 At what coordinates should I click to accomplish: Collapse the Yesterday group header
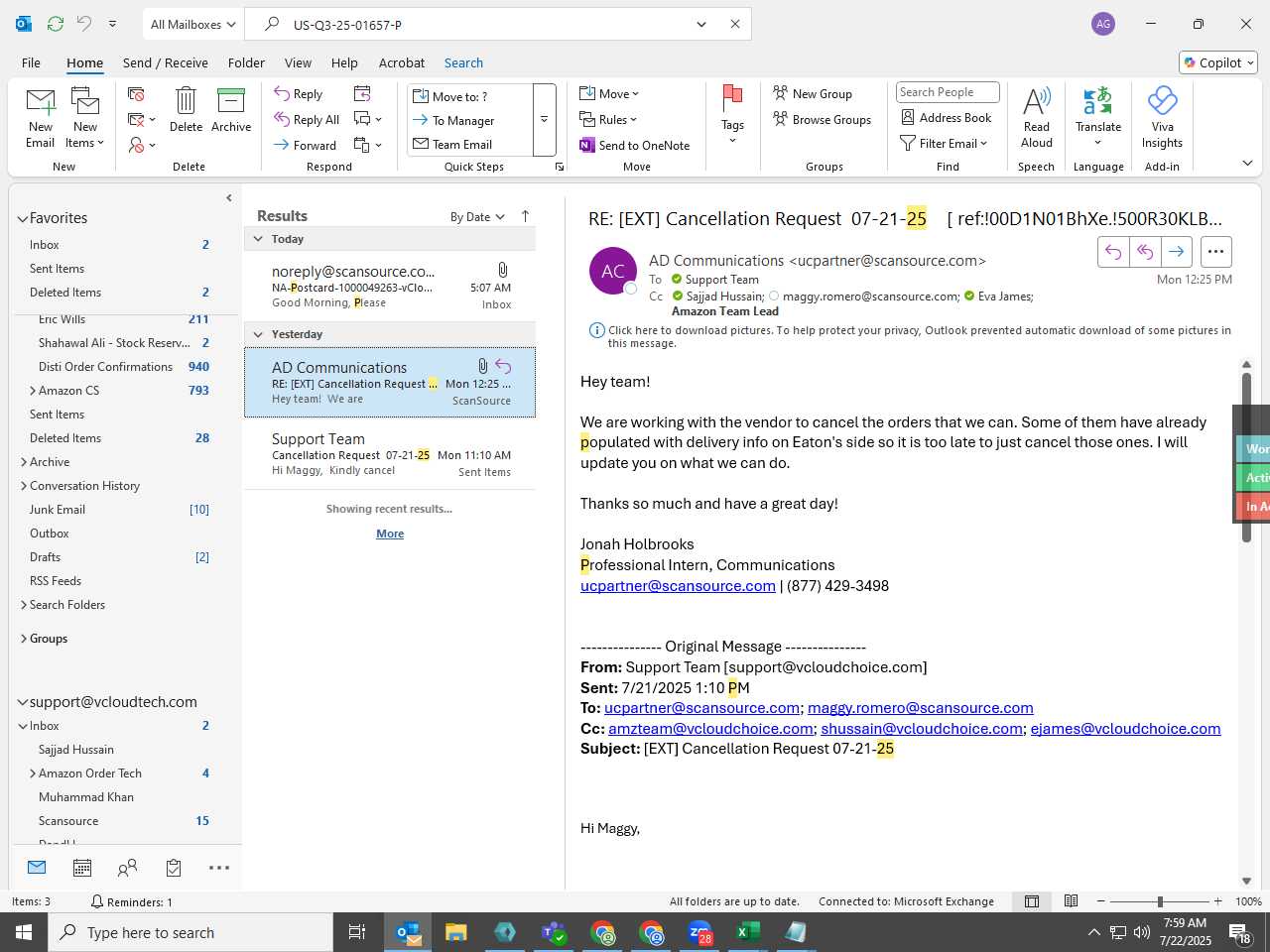(x=258, y=334)
